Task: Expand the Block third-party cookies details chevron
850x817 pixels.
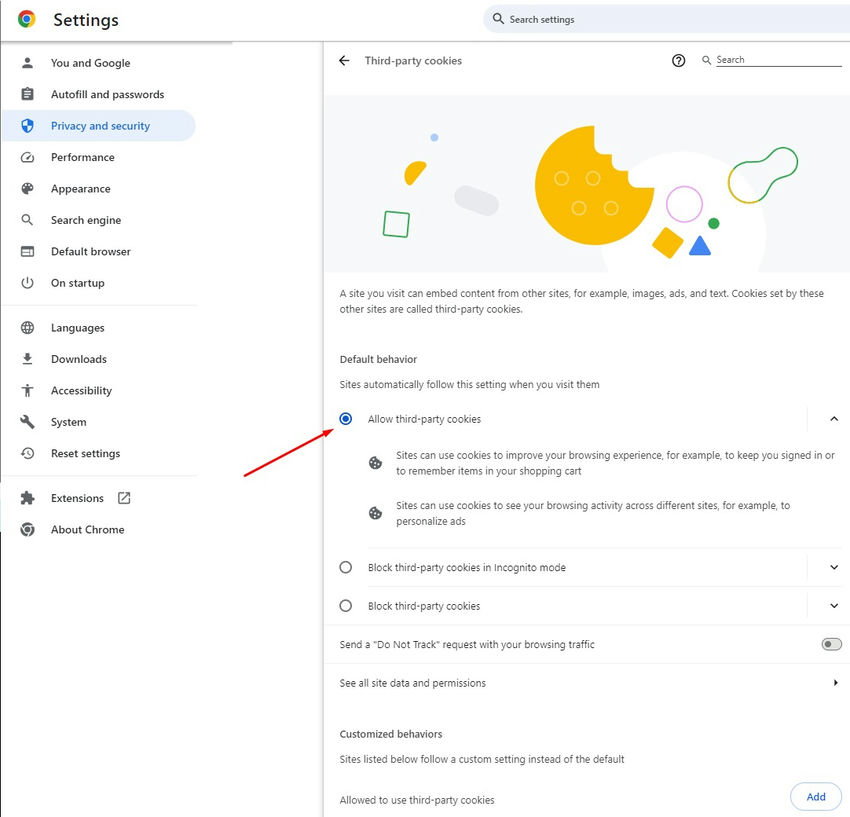Action: point(834,606)
